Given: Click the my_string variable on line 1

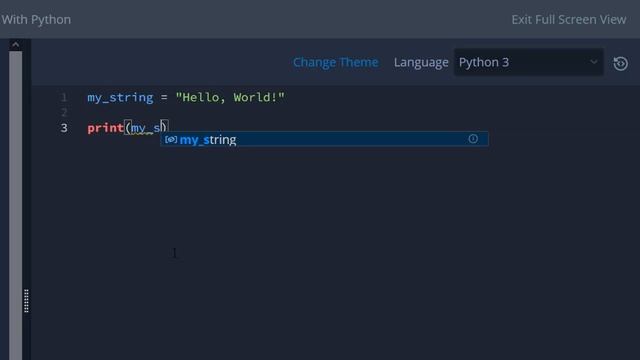Looking at the screenshot, I should pyautogui.click(x=120, y=98).
